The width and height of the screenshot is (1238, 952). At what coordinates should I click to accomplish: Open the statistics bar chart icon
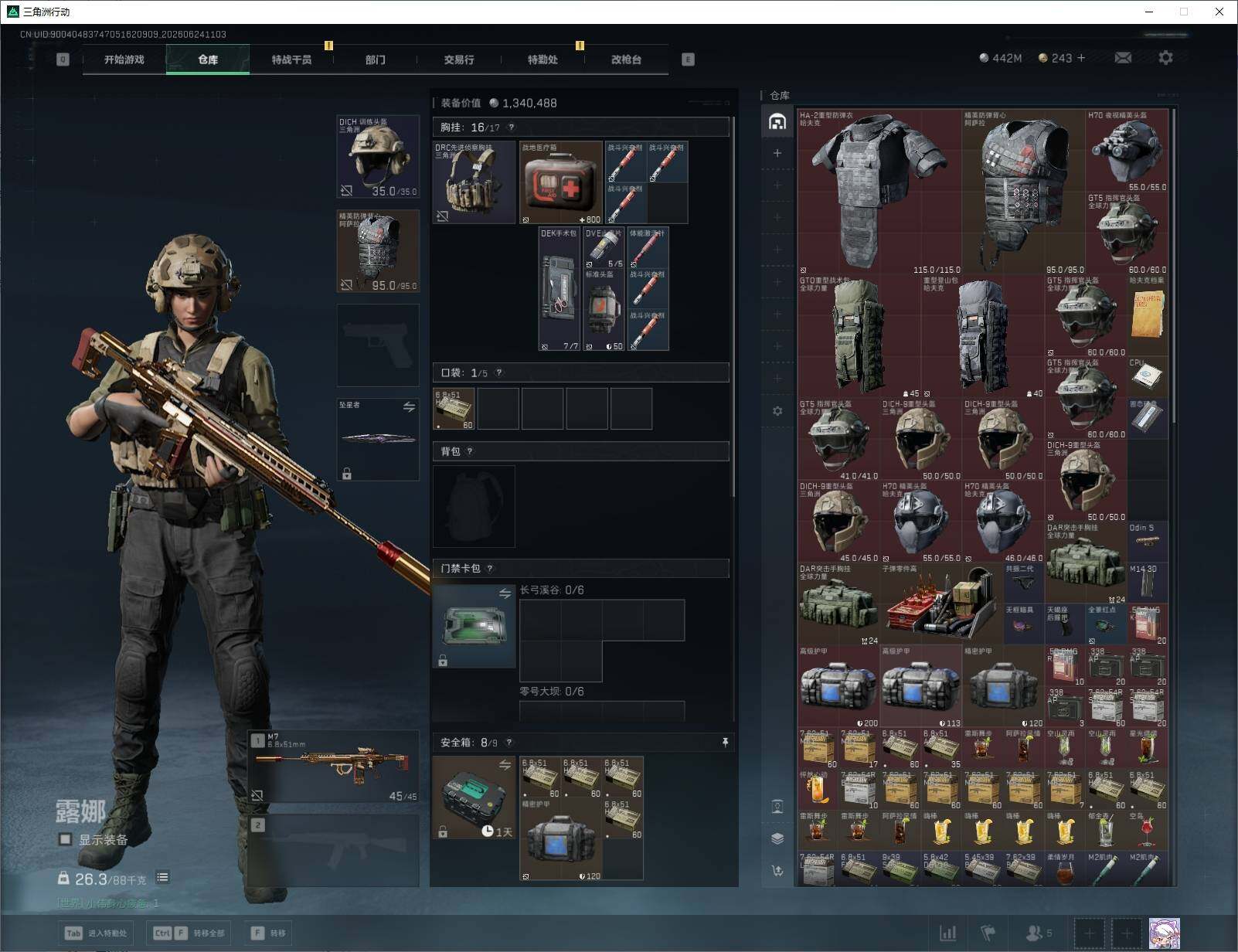947,933
